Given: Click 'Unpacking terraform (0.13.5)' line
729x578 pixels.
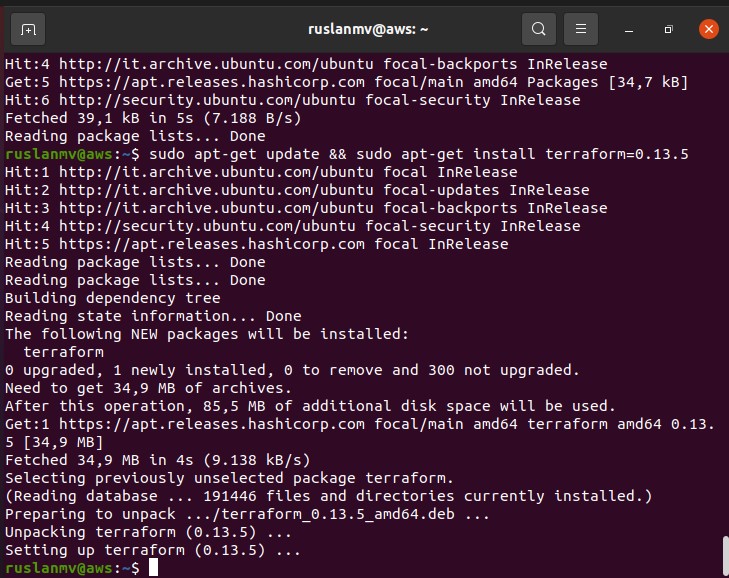Looking at the screenshot, I should pyautogui.click(x=148, y=532).
